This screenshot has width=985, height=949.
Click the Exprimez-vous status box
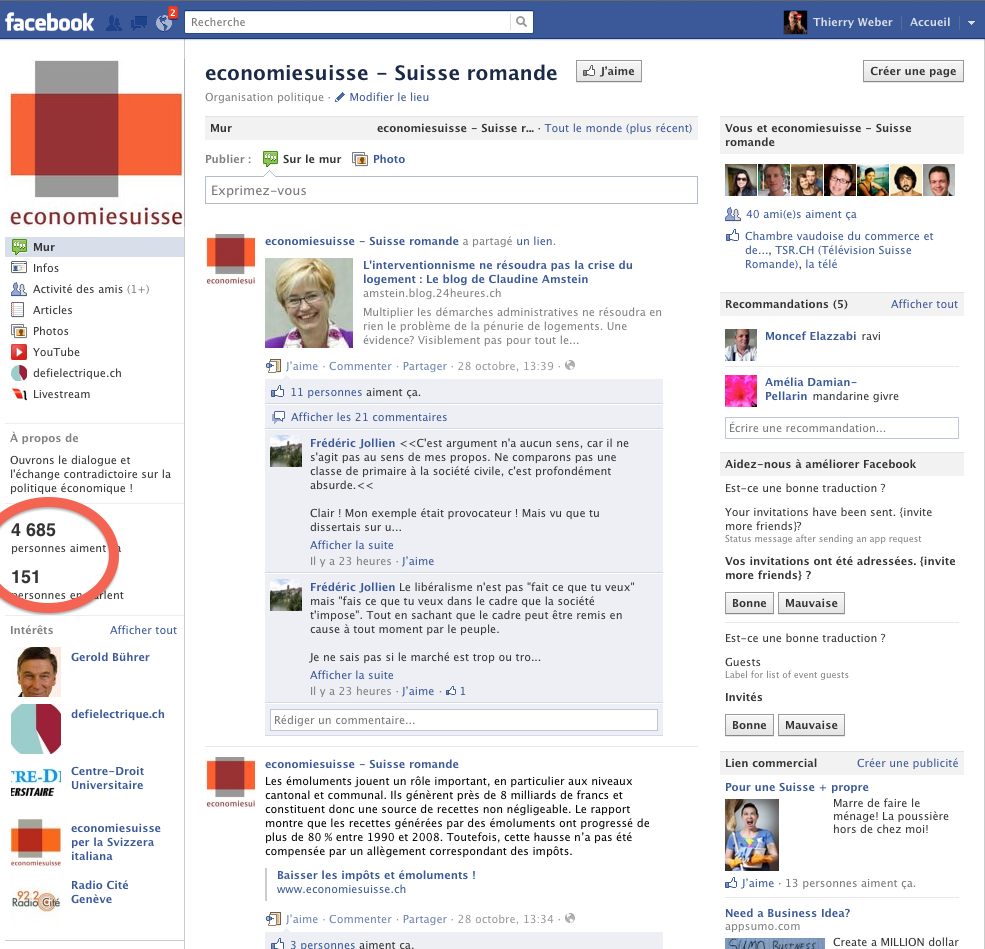point(451,190)
